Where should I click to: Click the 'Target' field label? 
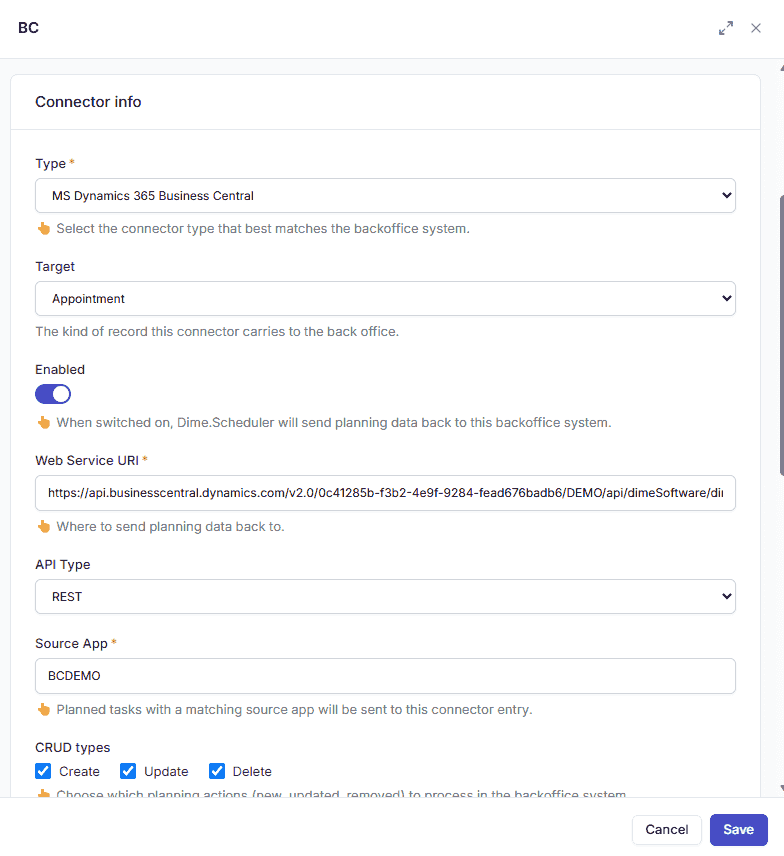(x=55, y=266)
